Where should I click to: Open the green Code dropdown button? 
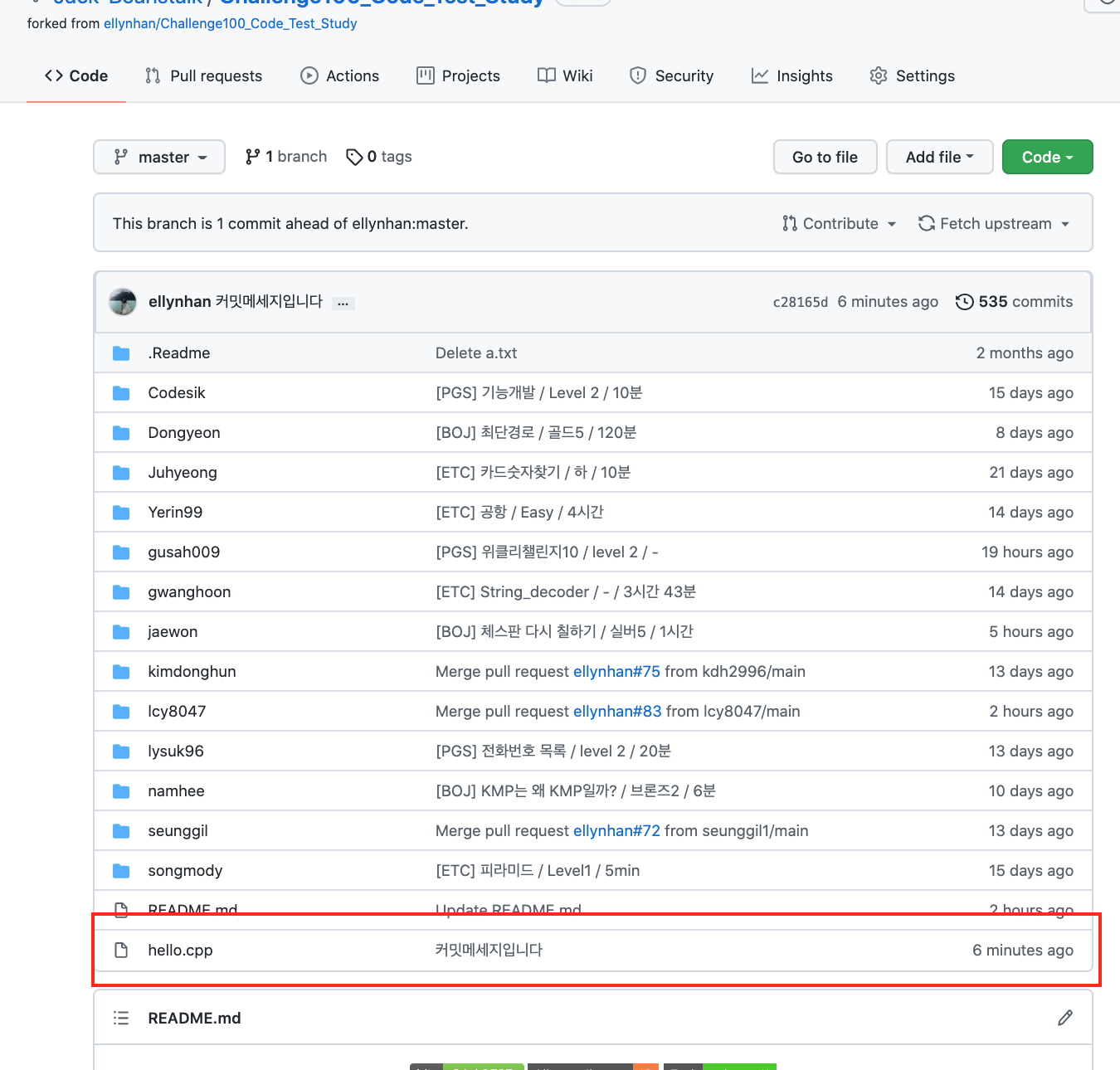[x=1048, y=157]
